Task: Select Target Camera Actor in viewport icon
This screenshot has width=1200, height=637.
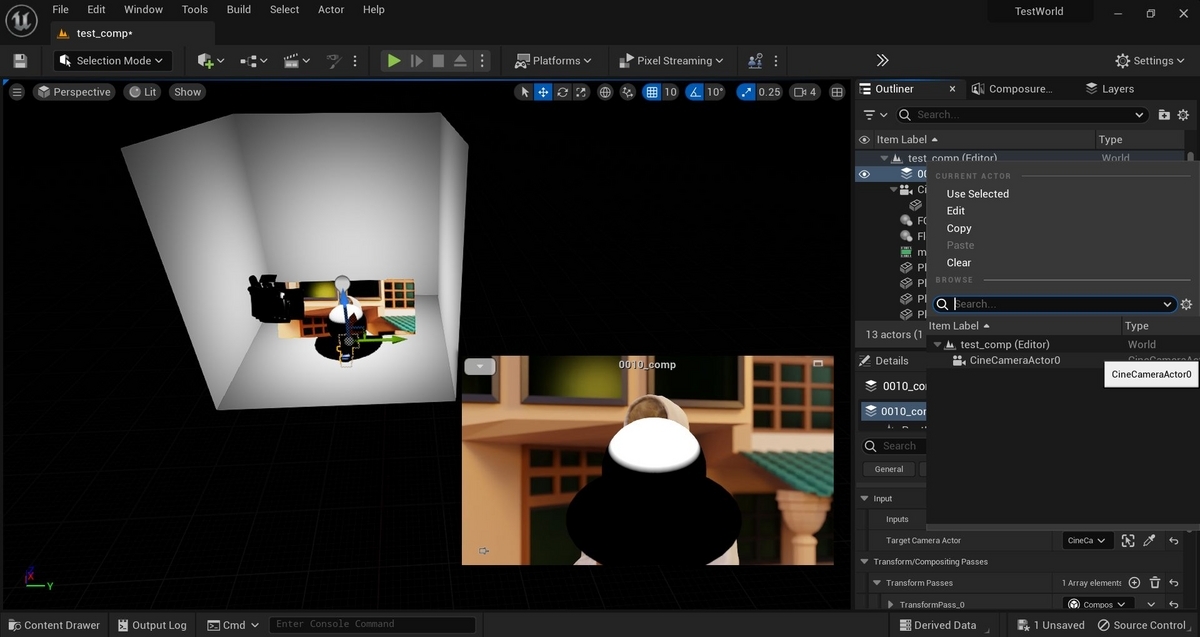Action: [x=1128, y=541]
